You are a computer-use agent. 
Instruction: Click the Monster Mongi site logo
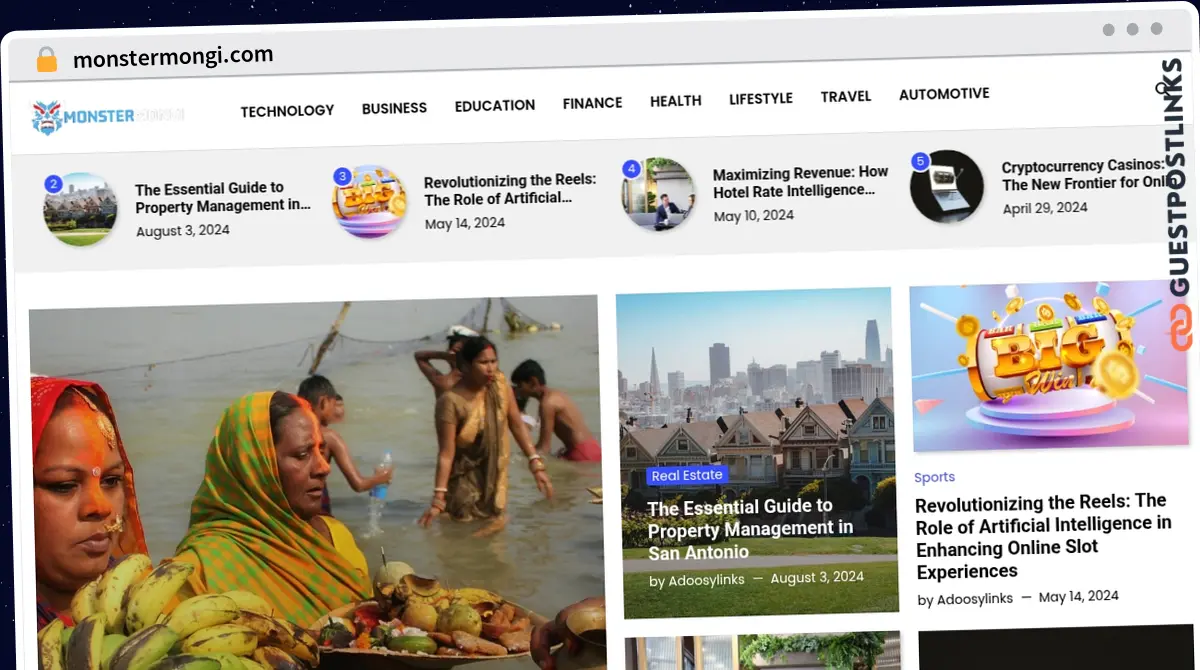point(108,116)
